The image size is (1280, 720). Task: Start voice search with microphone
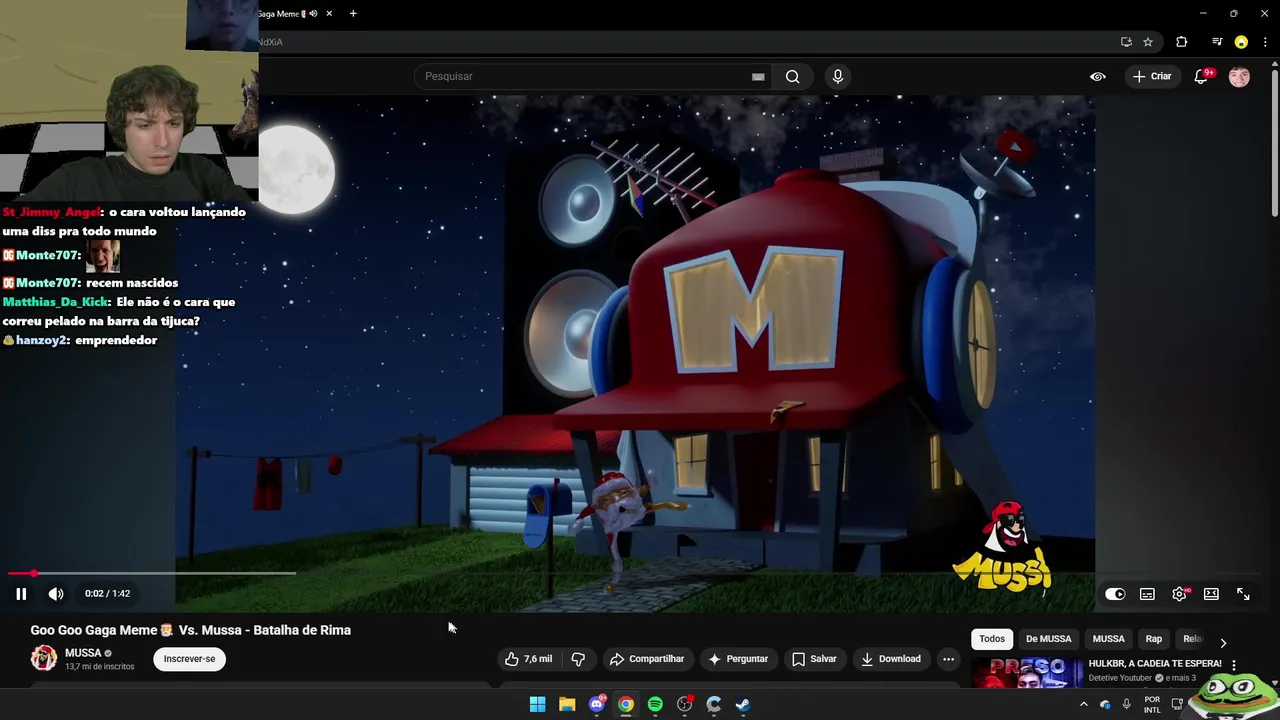(838, 76)
